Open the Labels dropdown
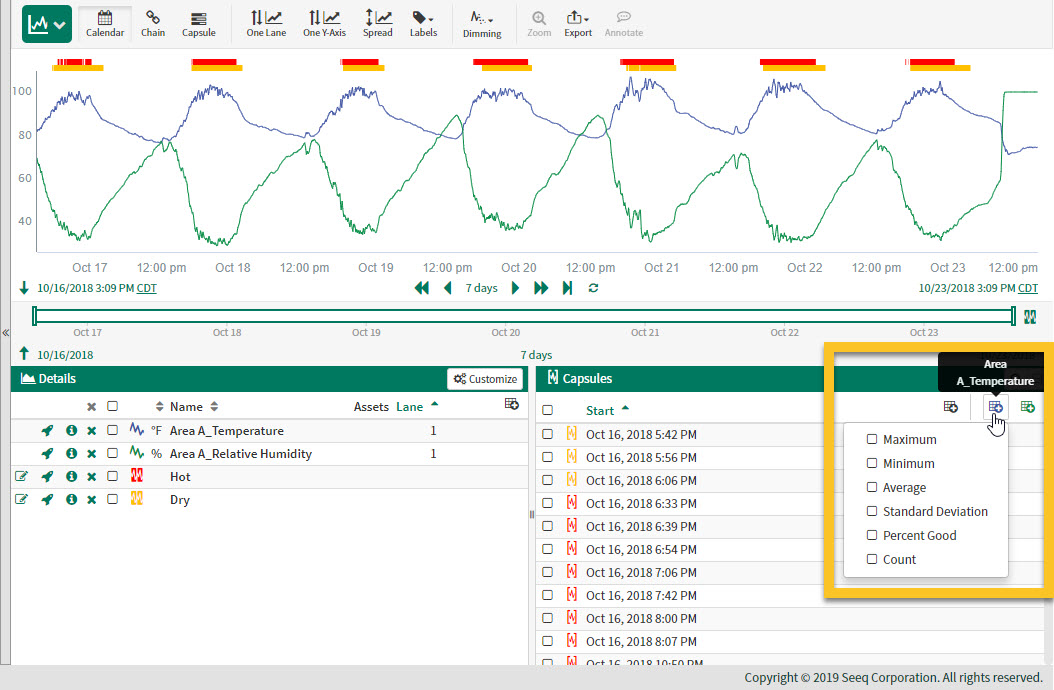Image resolution: width=1054 pixels, height=690 pixels. click(x=423, y=23)
